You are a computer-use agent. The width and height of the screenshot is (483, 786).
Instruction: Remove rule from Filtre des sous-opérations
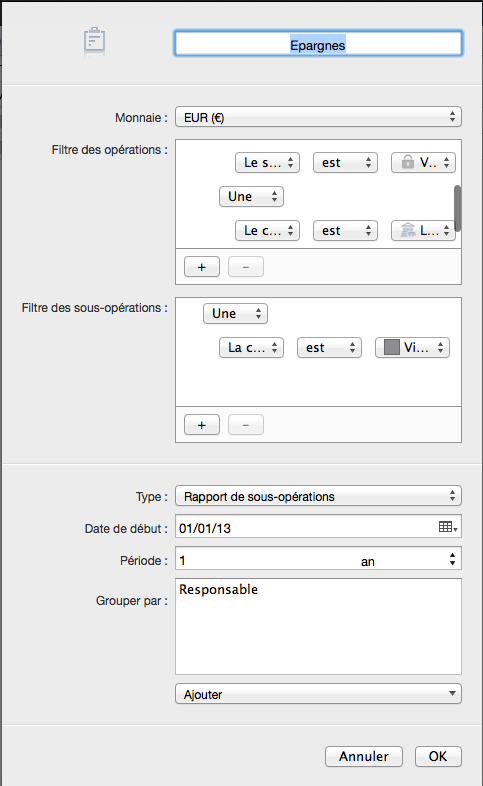(246, 425)
